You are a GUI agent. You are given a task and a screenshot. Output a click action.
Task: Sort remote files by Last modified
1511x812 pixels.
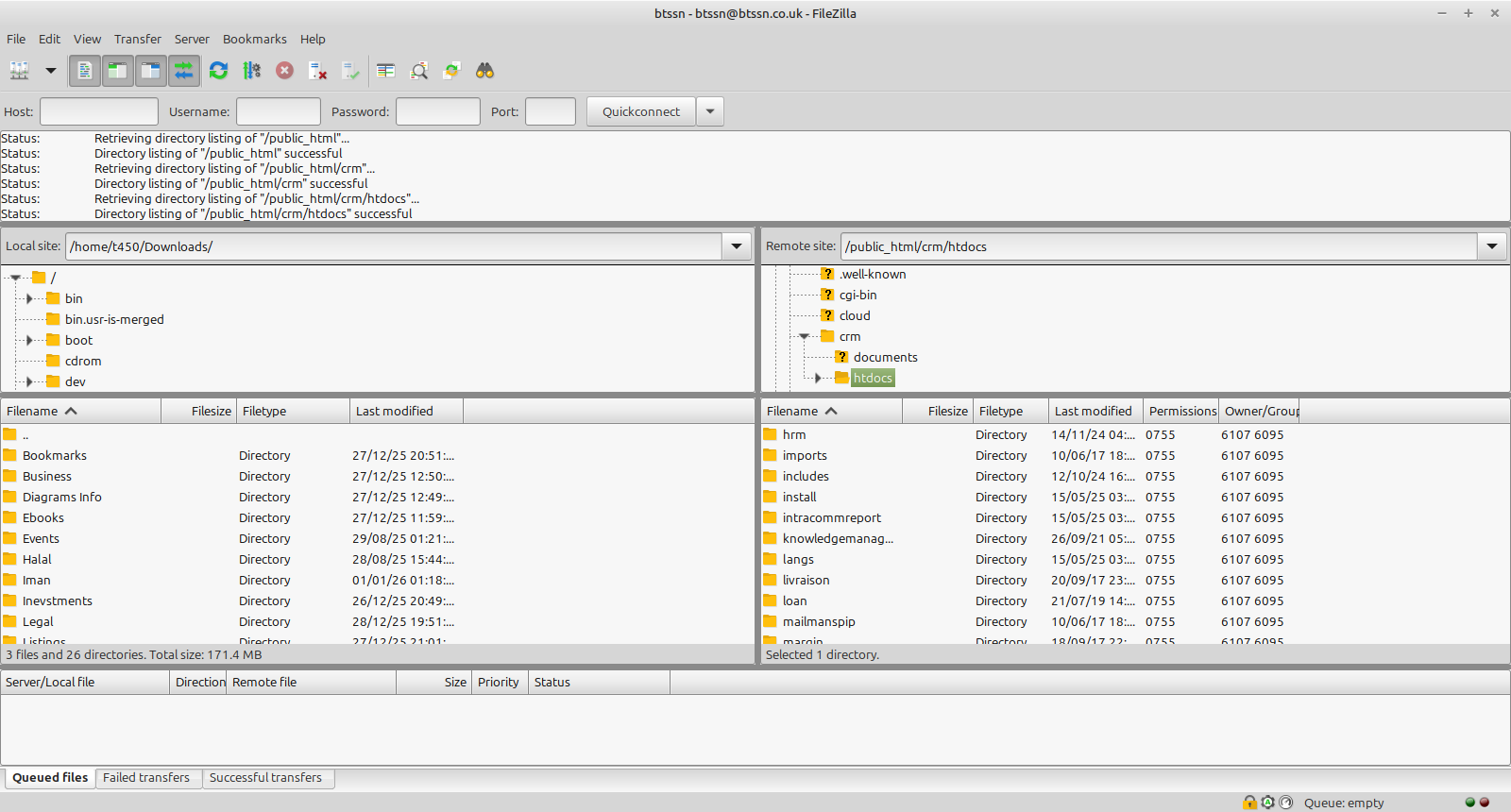tap(1093, 411)
